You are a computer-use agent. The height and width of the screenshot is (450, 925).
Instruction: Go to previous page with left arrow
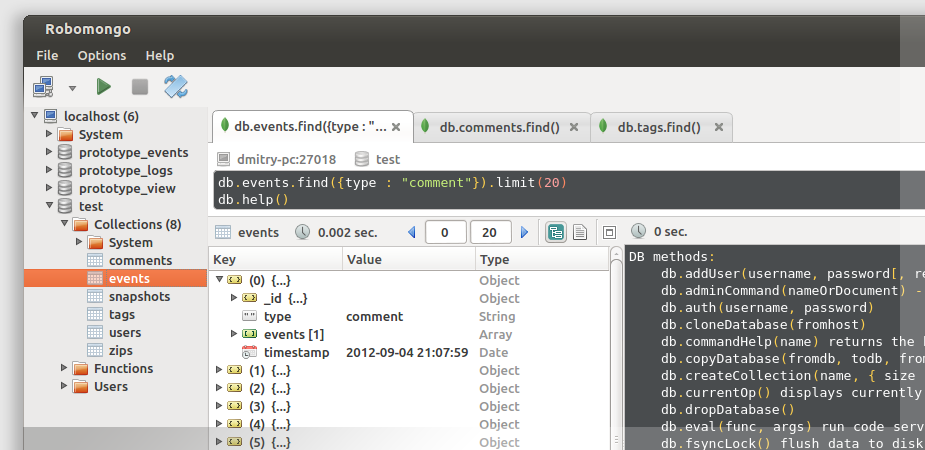[x=412, y=232]
